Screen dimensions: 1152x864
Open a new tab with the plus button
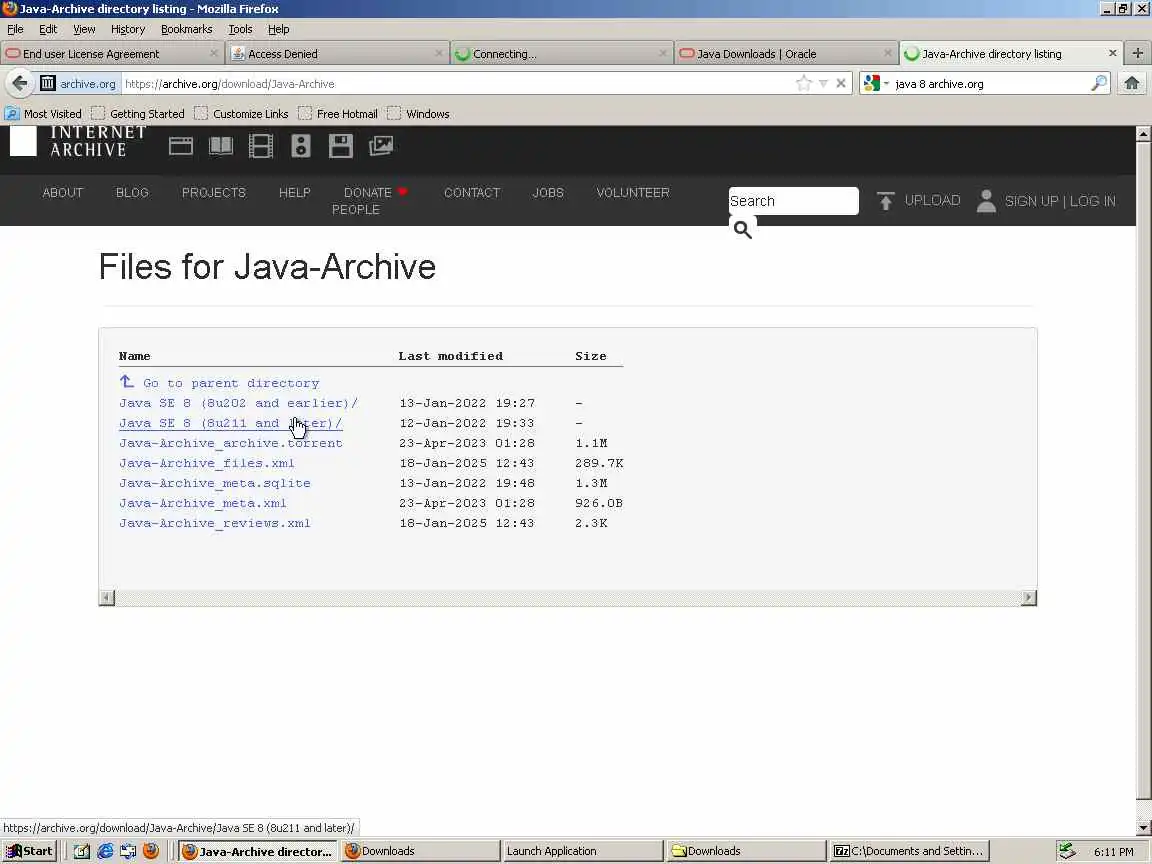[x=1137, y=53]
